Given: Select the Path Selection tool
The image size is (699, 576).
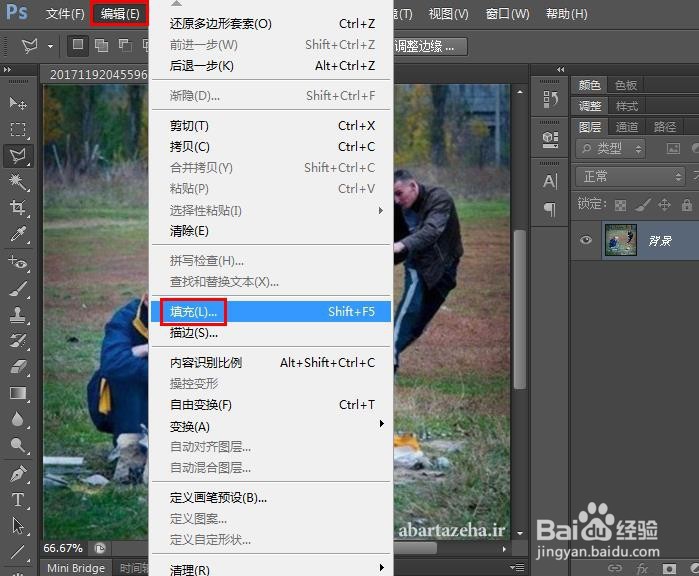Looking at the screenshot, I should (18, 526).
